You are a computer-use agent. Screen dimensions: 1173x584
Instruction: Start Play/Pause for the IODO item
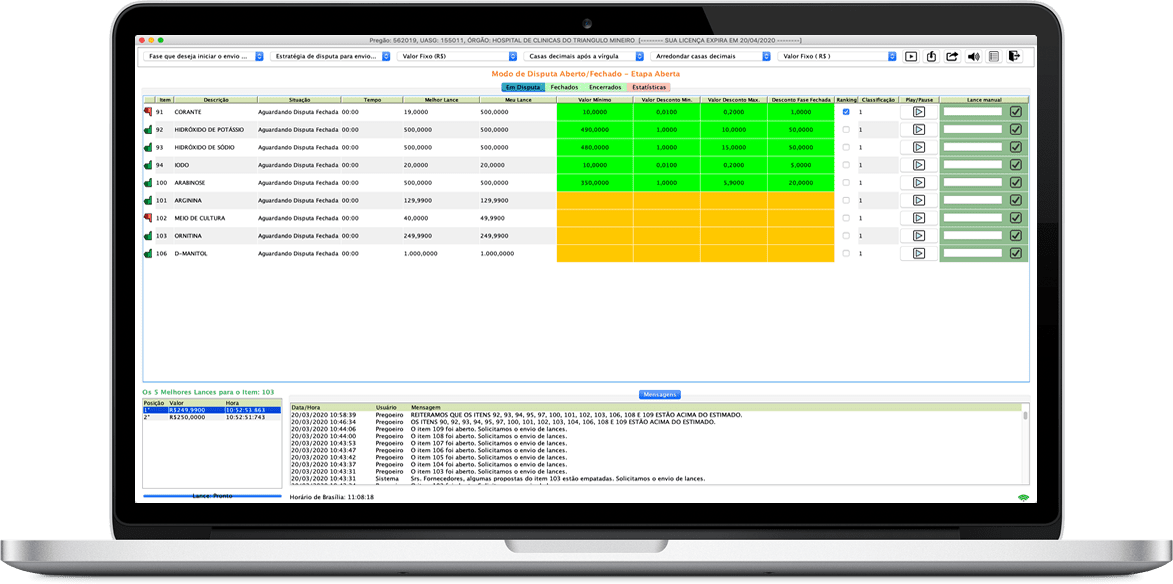pyautogui.click(x=919, y=165)
